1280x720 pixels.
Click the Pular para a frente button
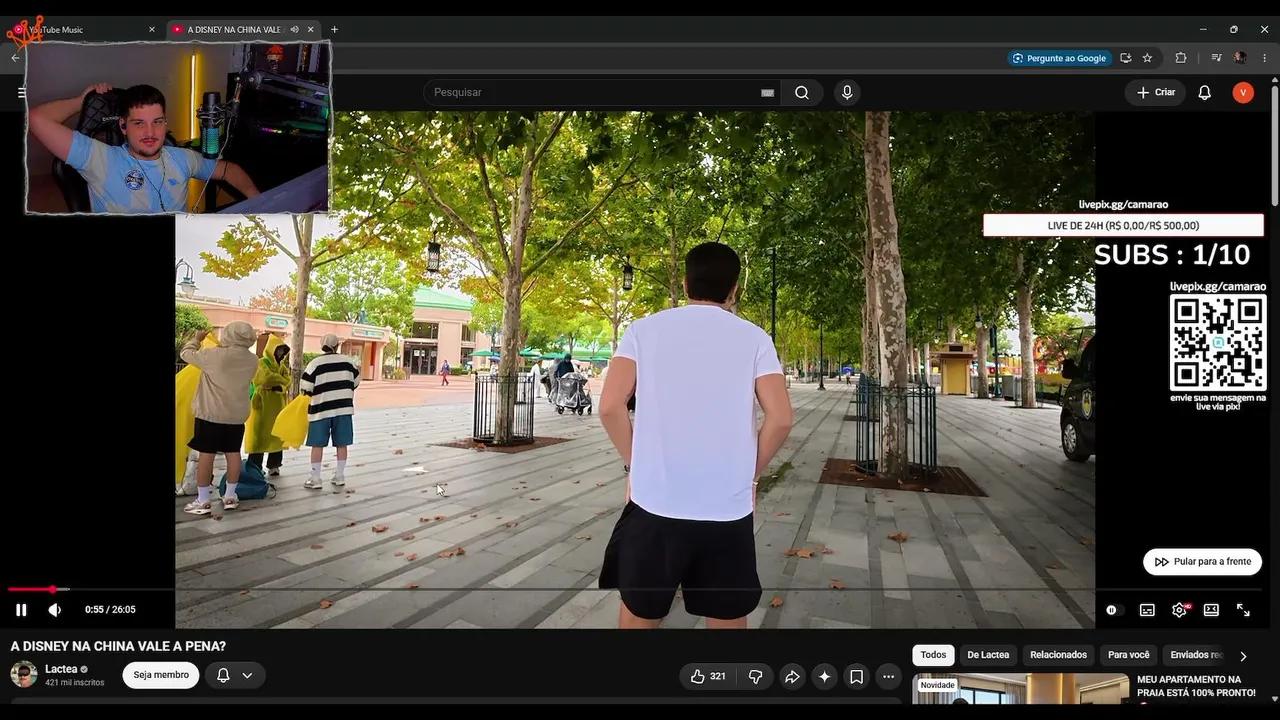(1202, 562)
